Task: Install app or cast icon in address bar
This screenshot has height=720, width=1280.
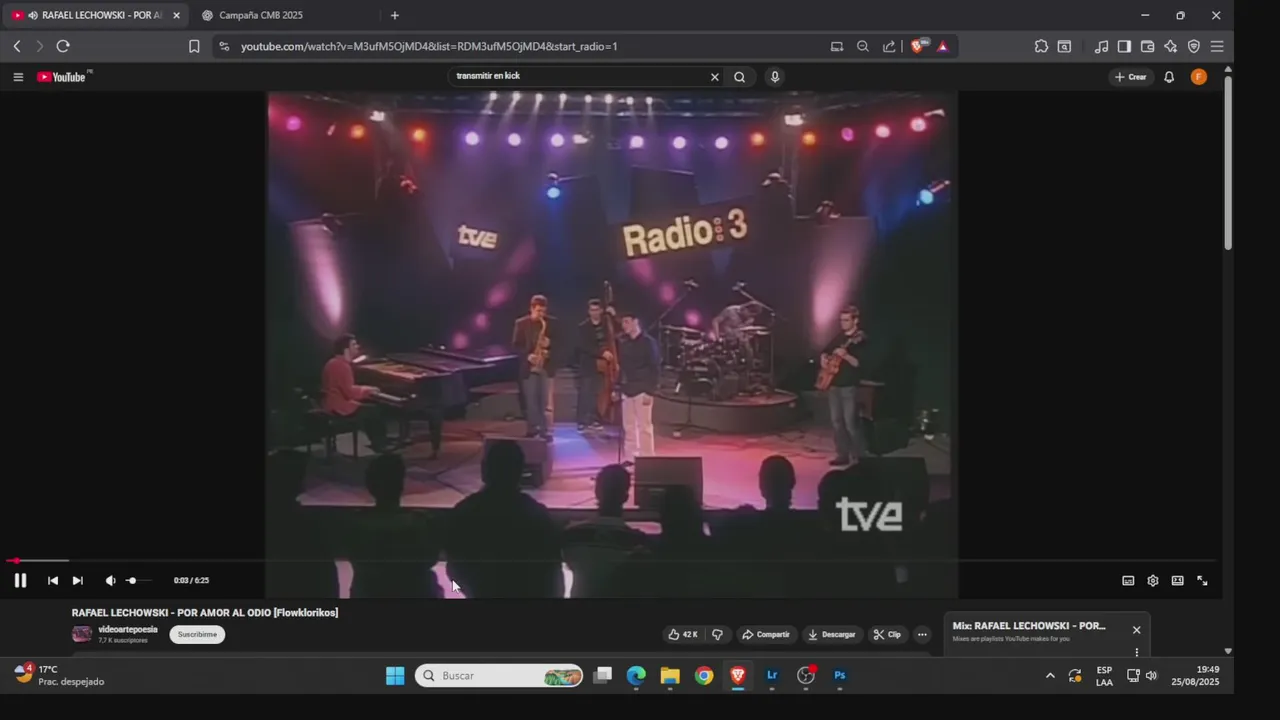Action: tap(837, 46)
